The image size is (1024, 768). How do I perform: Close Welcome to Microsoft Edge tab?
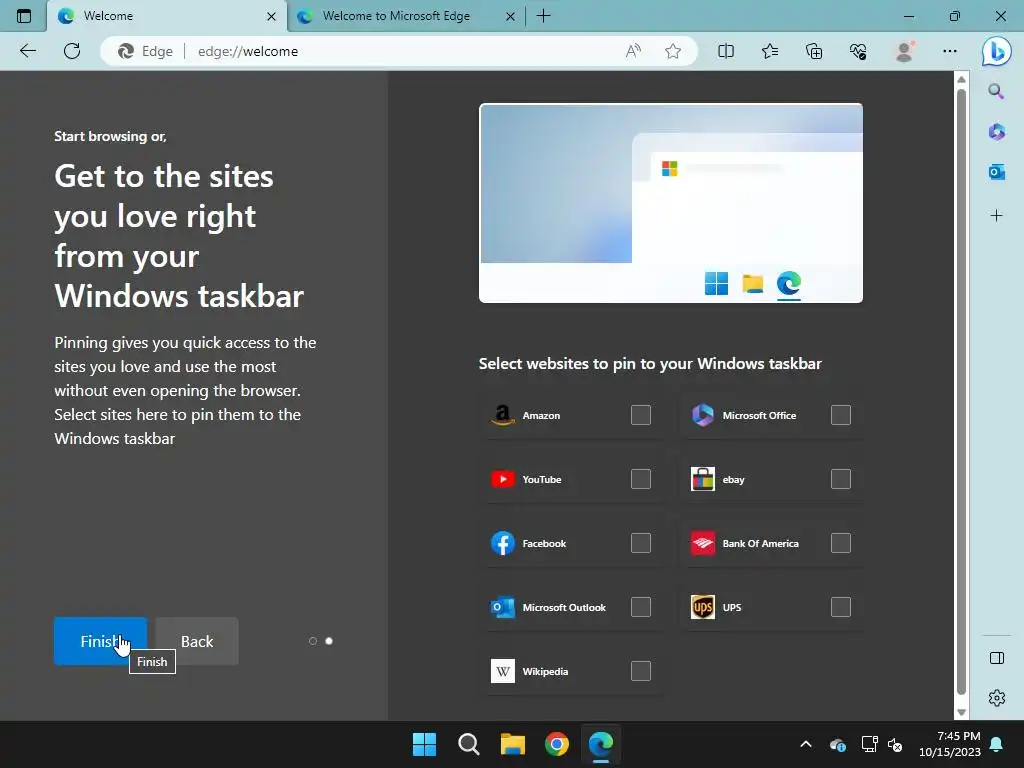511,16
